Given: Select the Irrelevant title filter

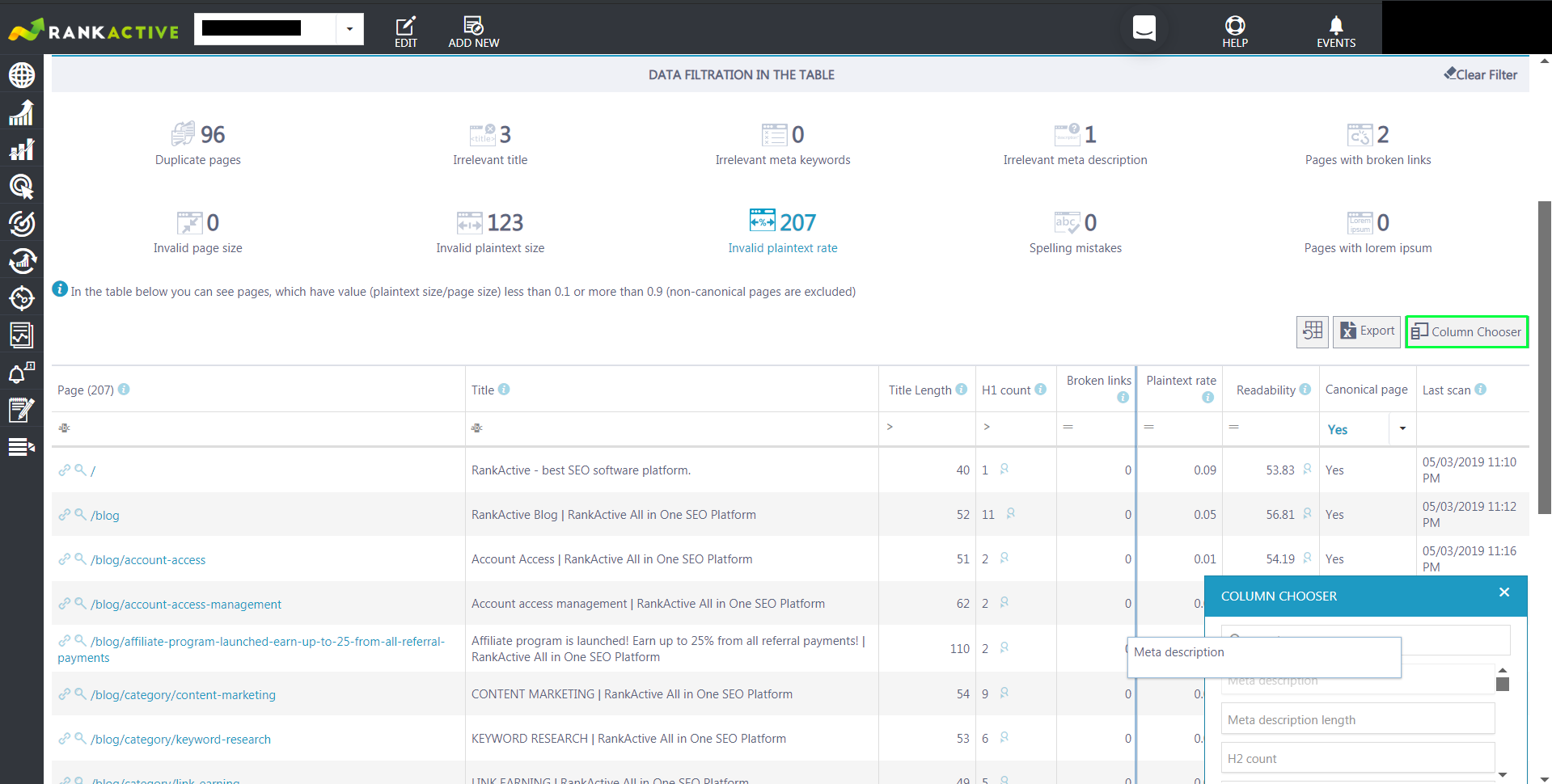Looking at the screenshot, I should [x=490, y=144].
